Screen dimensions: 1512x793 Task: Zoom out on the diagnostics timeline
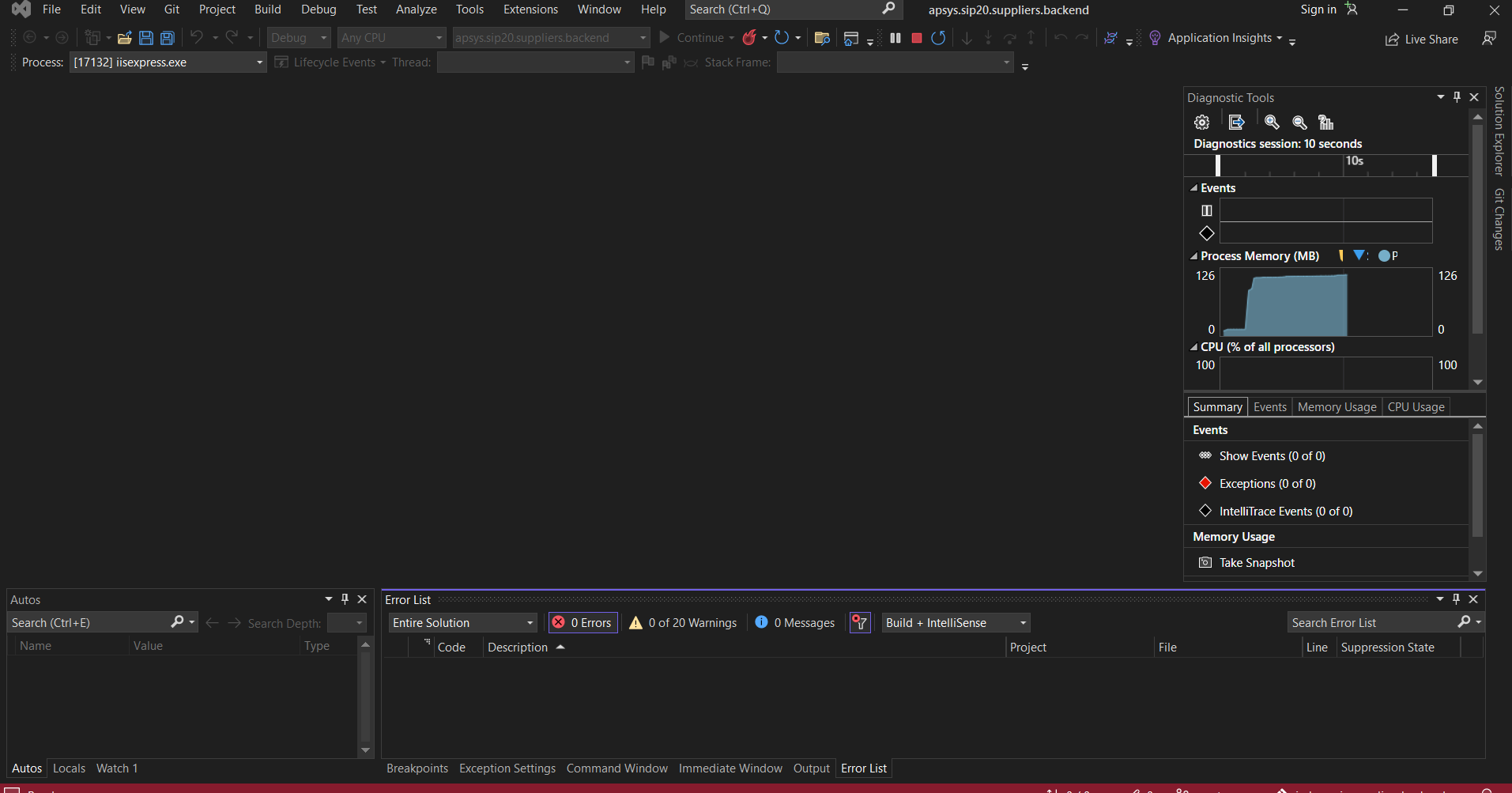[x=1299, y=123]
